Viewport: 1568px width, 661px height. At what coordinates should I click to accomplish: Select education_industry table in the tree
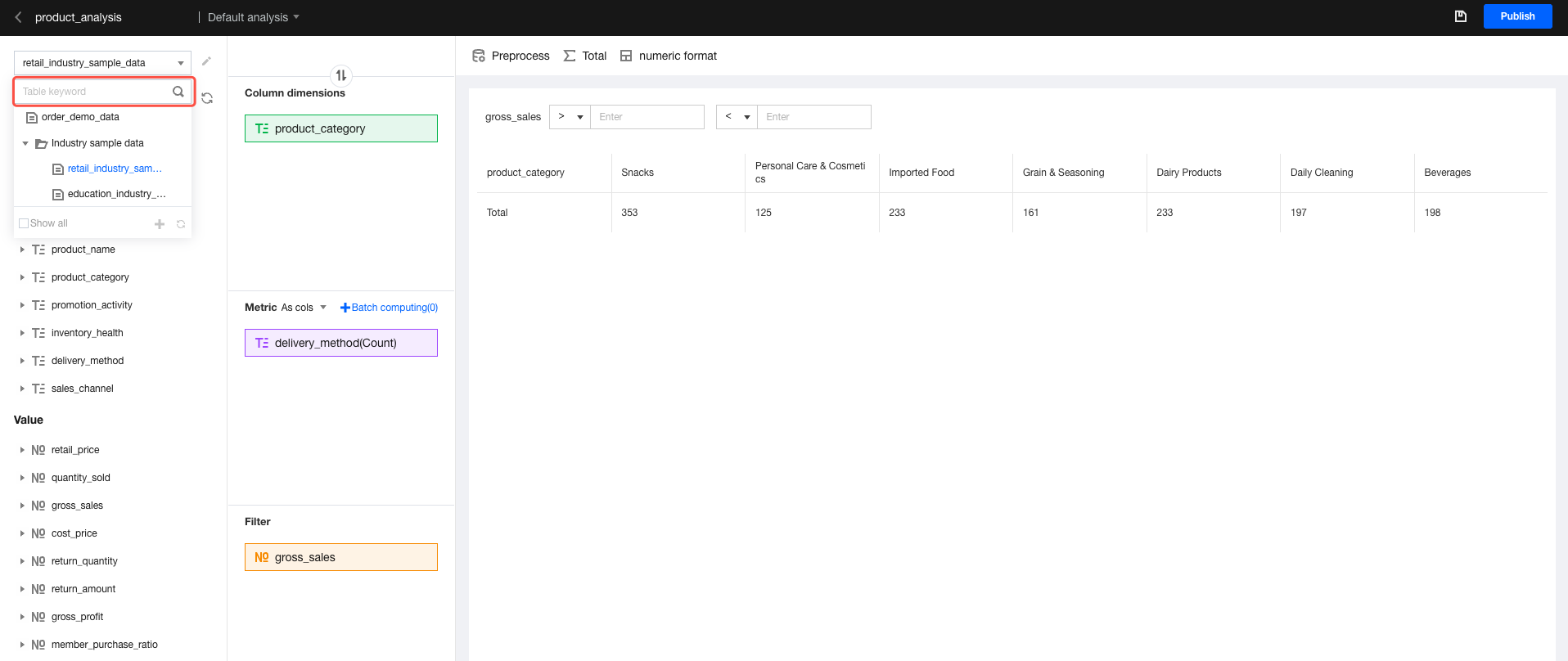coord(116,194)
